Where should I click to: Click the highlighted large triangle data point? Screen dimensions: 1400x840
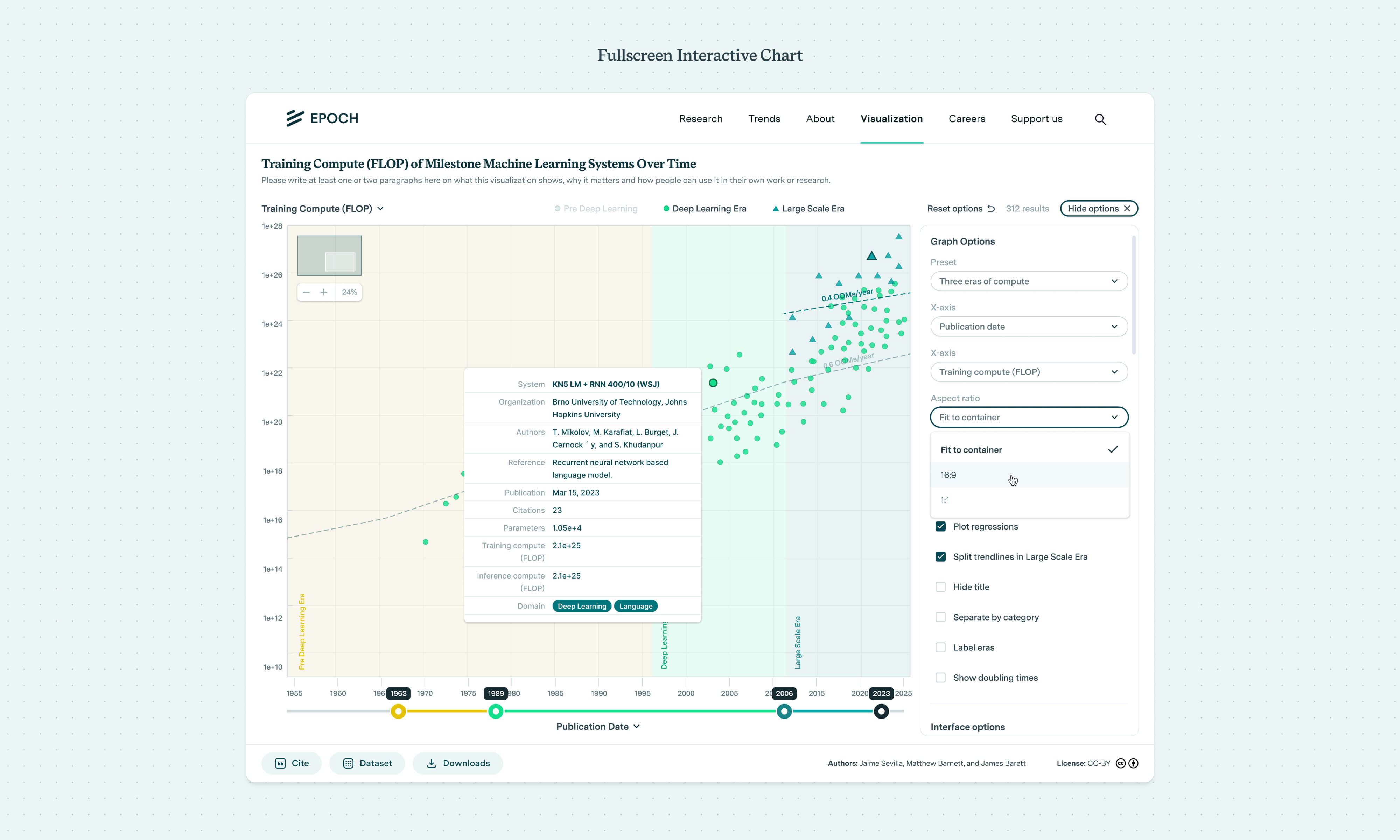click(x=871, y=256)
